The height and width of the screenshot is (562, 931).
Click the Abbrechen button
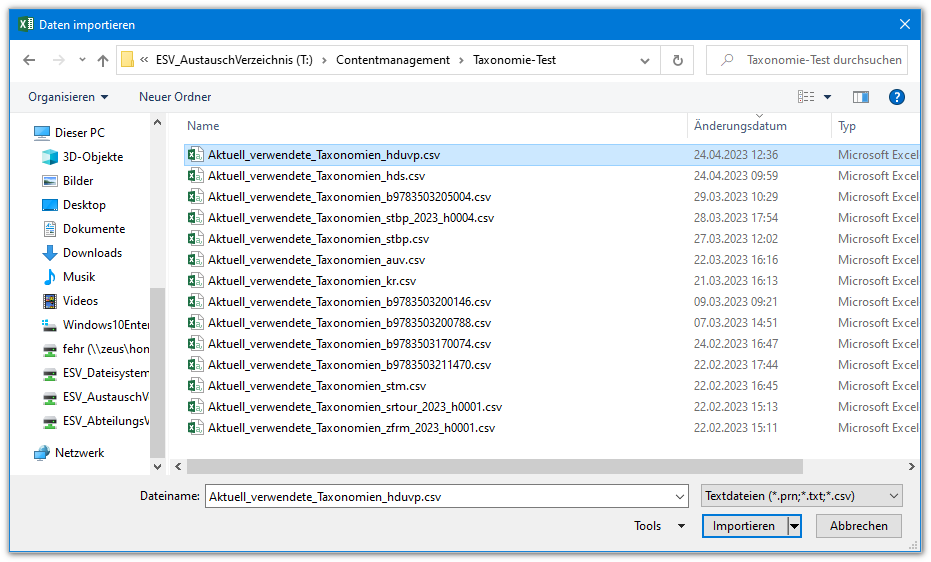pos(858,526)
